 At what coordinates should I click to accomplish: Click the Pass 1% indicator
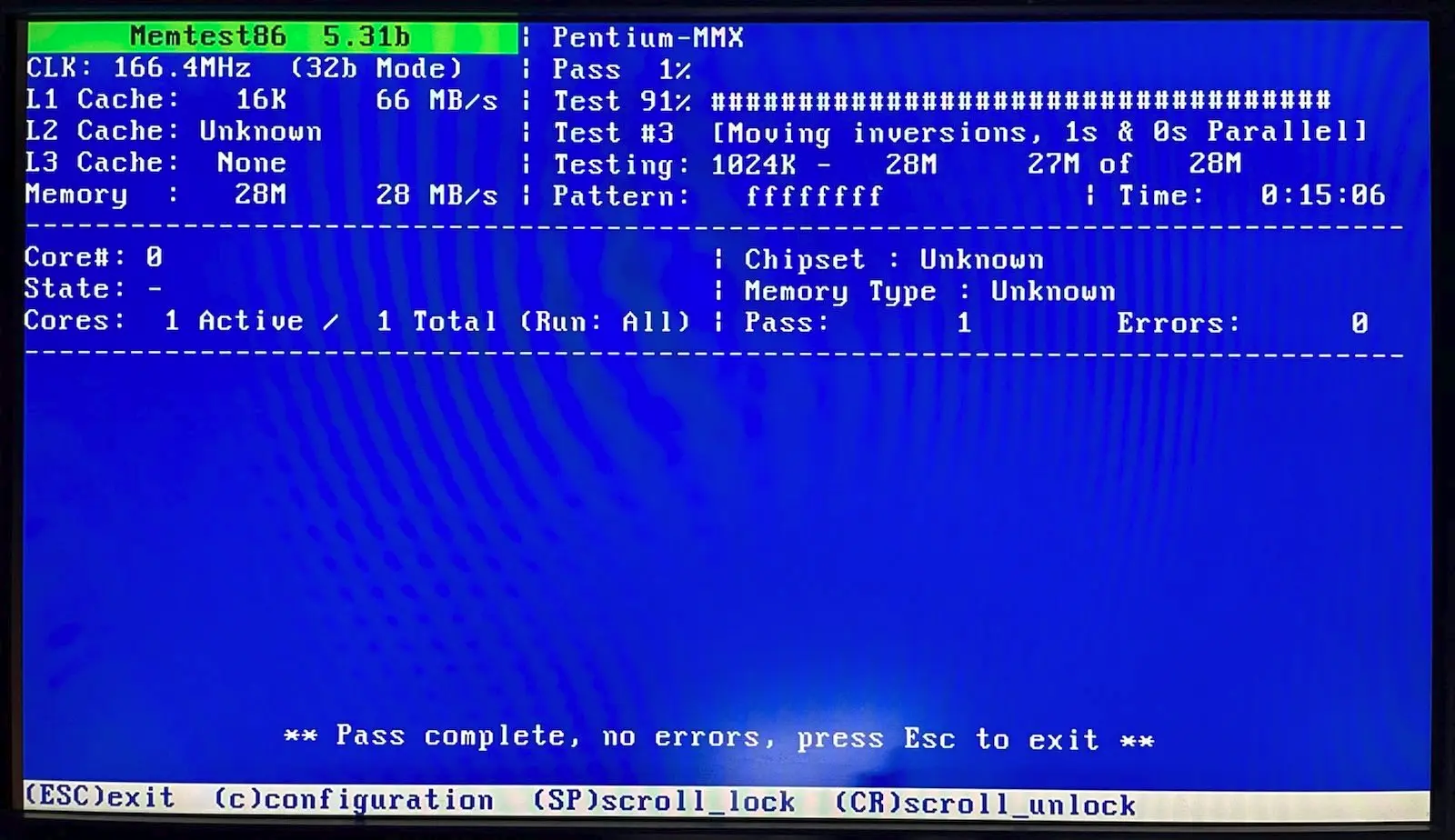tap(622, 69)
